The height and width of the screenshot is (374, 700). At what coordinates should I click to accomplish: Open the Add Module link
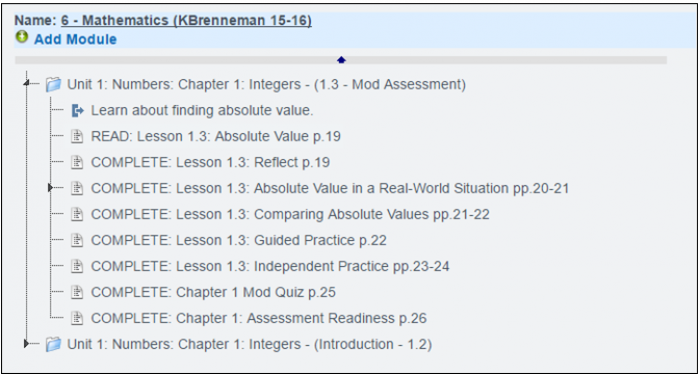tap(75, 39)
